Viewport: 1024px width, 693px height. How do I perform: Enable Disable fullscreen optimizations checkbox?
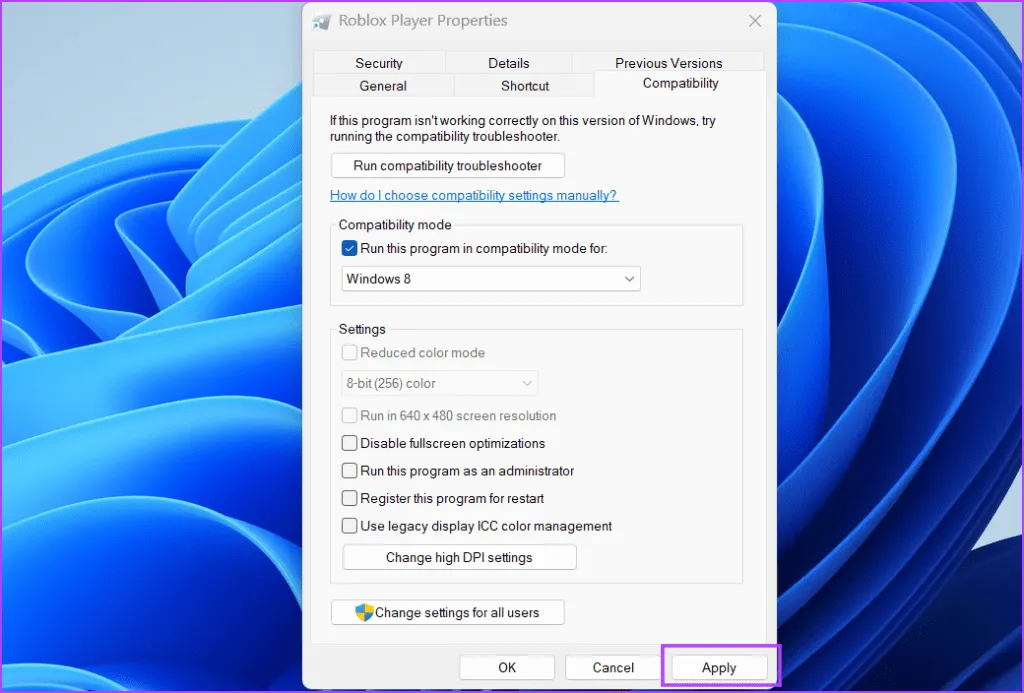[x=349, y=443]
